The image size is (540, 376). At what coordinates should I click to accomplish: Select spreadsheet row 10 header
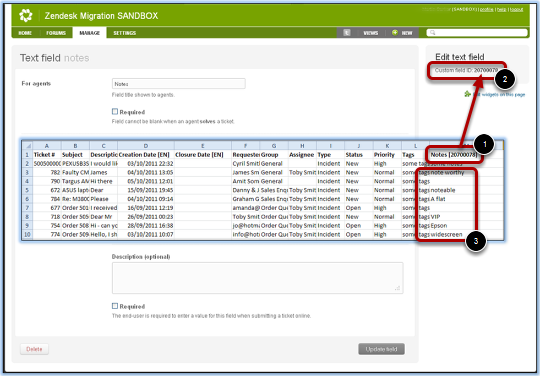click(27, 234)
